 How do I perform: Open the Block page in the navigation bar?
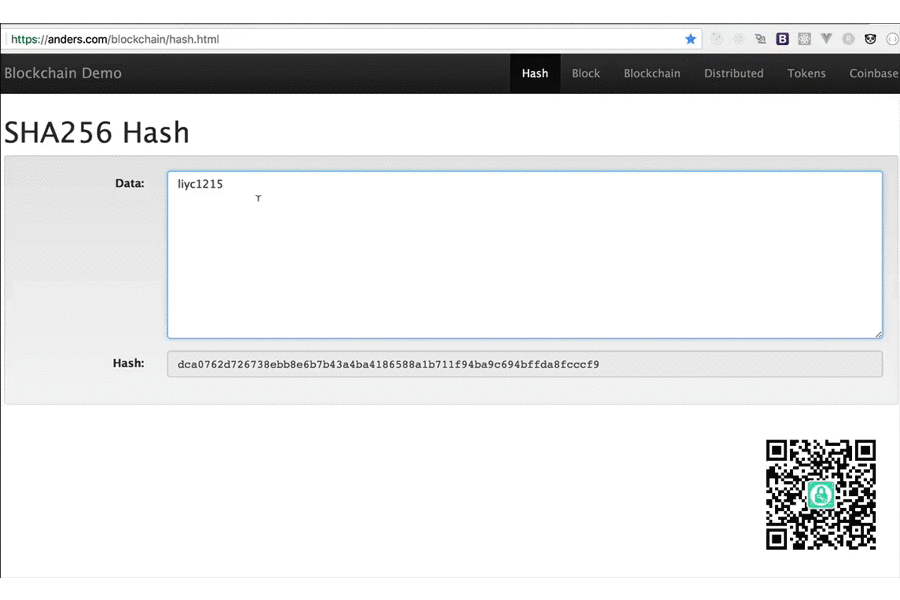click(586, 73)
